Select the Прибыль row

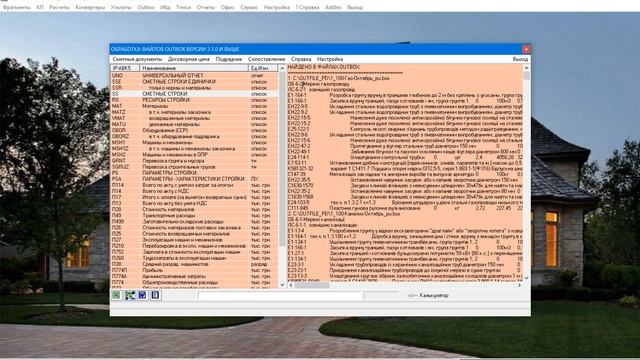[194, 270]
